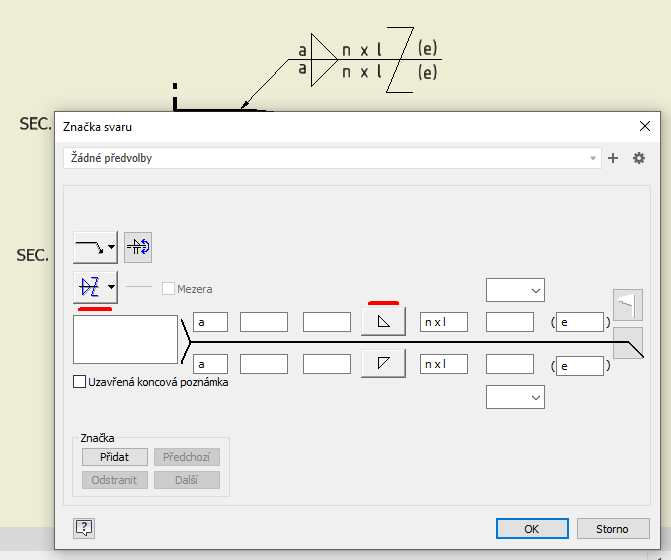Expand the Žádné předvolby presets dropdown
This screenshot has width=671, height=560.
click(332, 158)
